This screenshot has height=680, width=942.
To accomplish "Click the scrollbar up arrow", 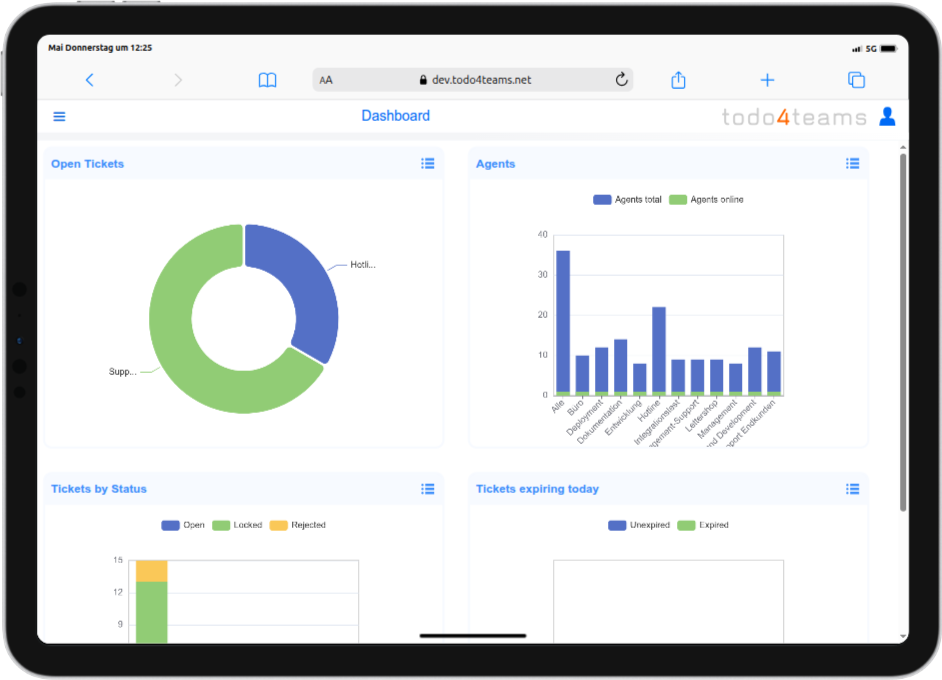I will 902,147.
